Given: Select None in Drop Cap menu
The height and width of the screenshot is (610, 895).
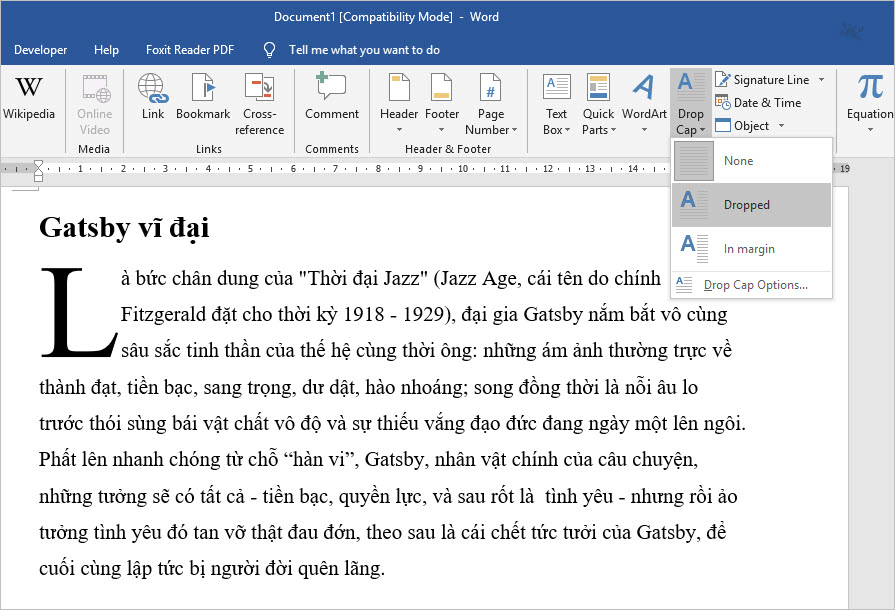Looking at the screenshot, I should point(752,161).
